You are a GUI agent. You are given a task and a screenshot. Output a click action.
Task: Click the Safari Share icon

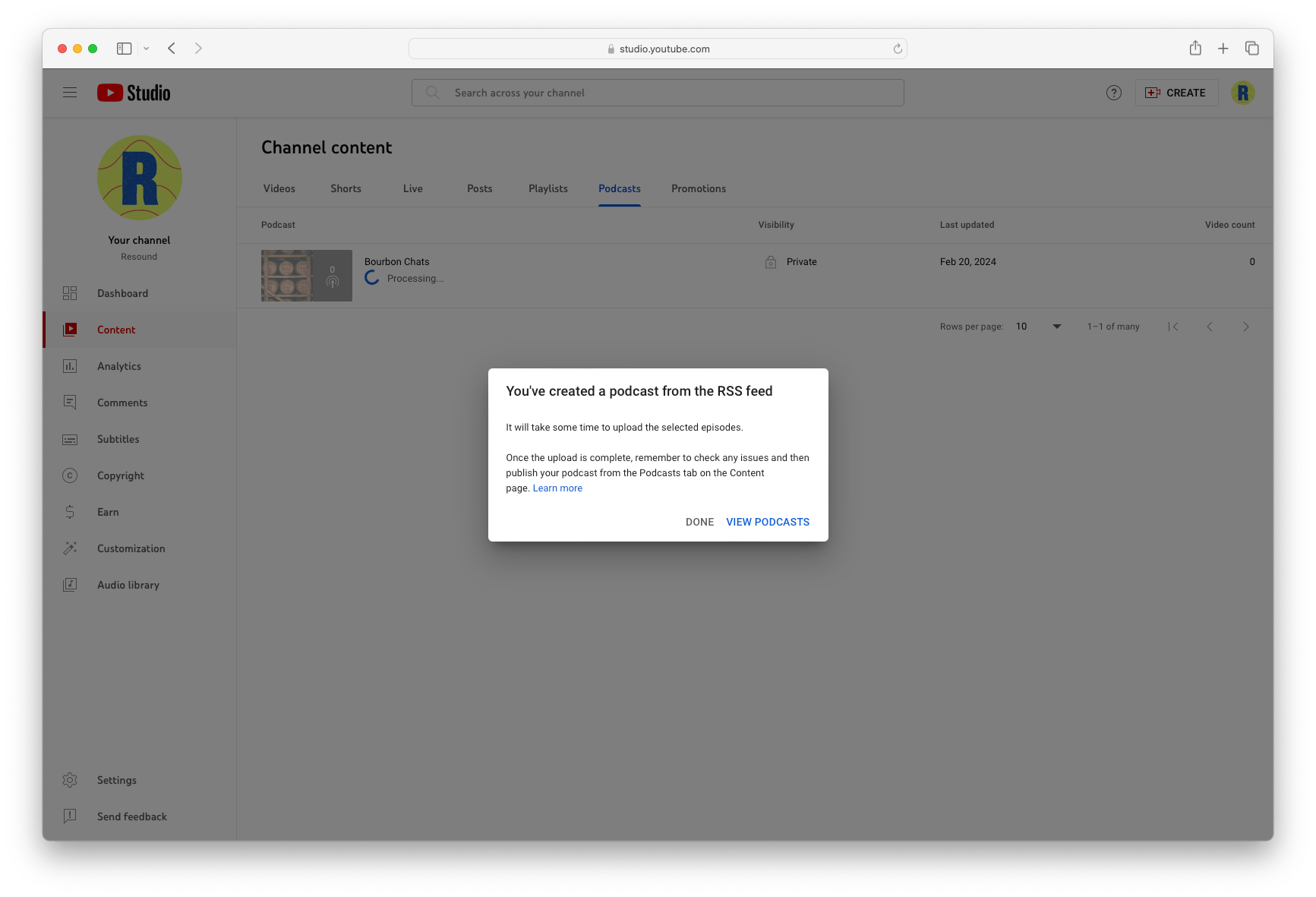pyautogui.click(x=1195, y=48)
